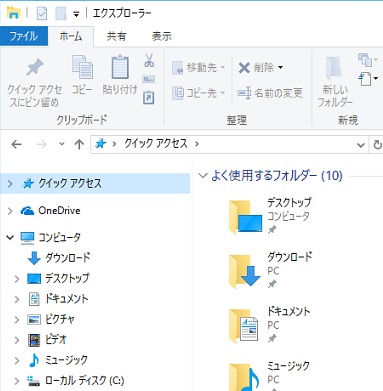Open the Recent locations dropdown
Viewport: 383px width, 391px height.
(62, 144)
